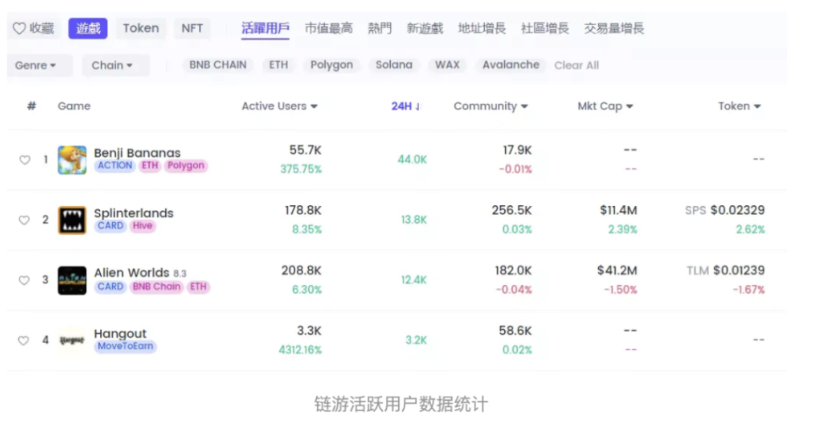This screenshot has width=823, height=421.
Task: Switch to the Token category
Action: (141, 28)
